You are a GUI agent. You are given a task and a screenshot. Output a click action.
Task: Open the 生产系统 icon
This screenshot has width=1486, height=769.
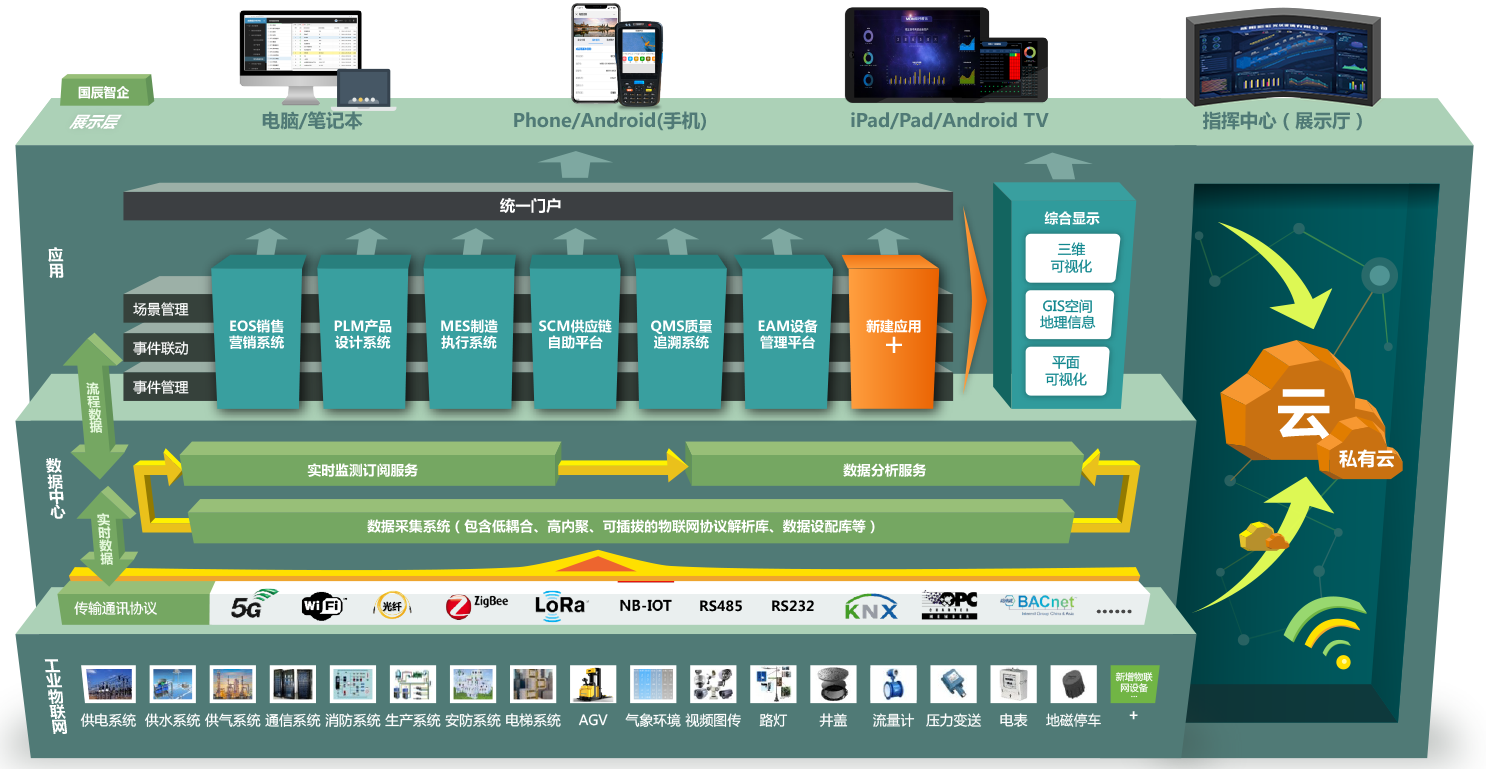pos(412,685)
